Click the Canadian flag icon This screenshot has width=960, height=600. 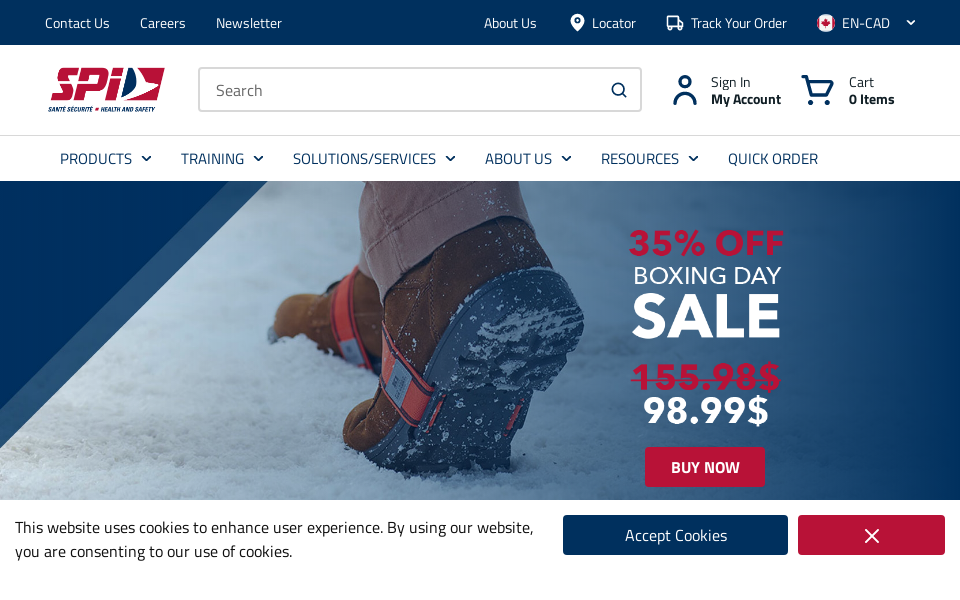coord(825,23)
